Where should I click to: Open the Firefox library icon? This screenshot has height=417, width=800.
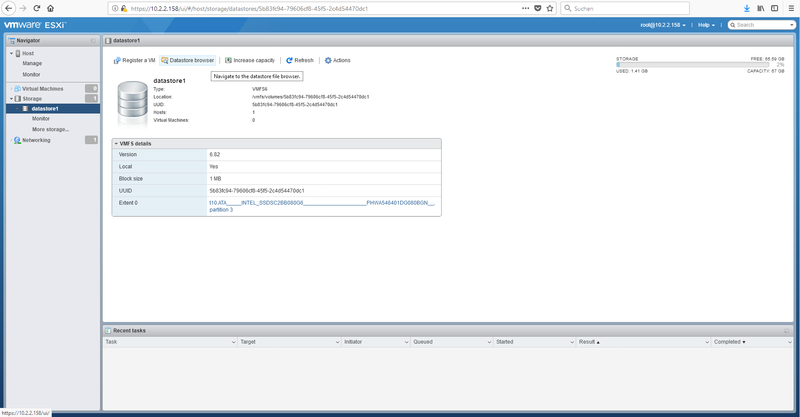point(761,8)
